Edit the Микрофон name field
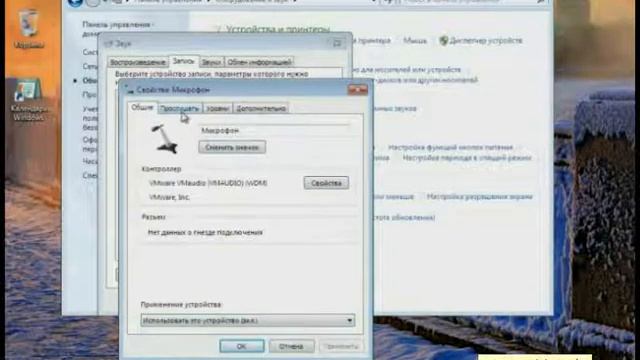This screenshot has height=360, width=640. click(x=274, y=131)
